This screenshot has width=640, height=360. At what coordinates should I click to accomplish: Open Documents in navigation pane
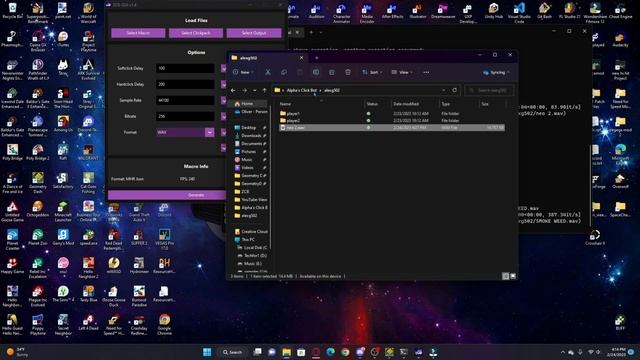251,144
